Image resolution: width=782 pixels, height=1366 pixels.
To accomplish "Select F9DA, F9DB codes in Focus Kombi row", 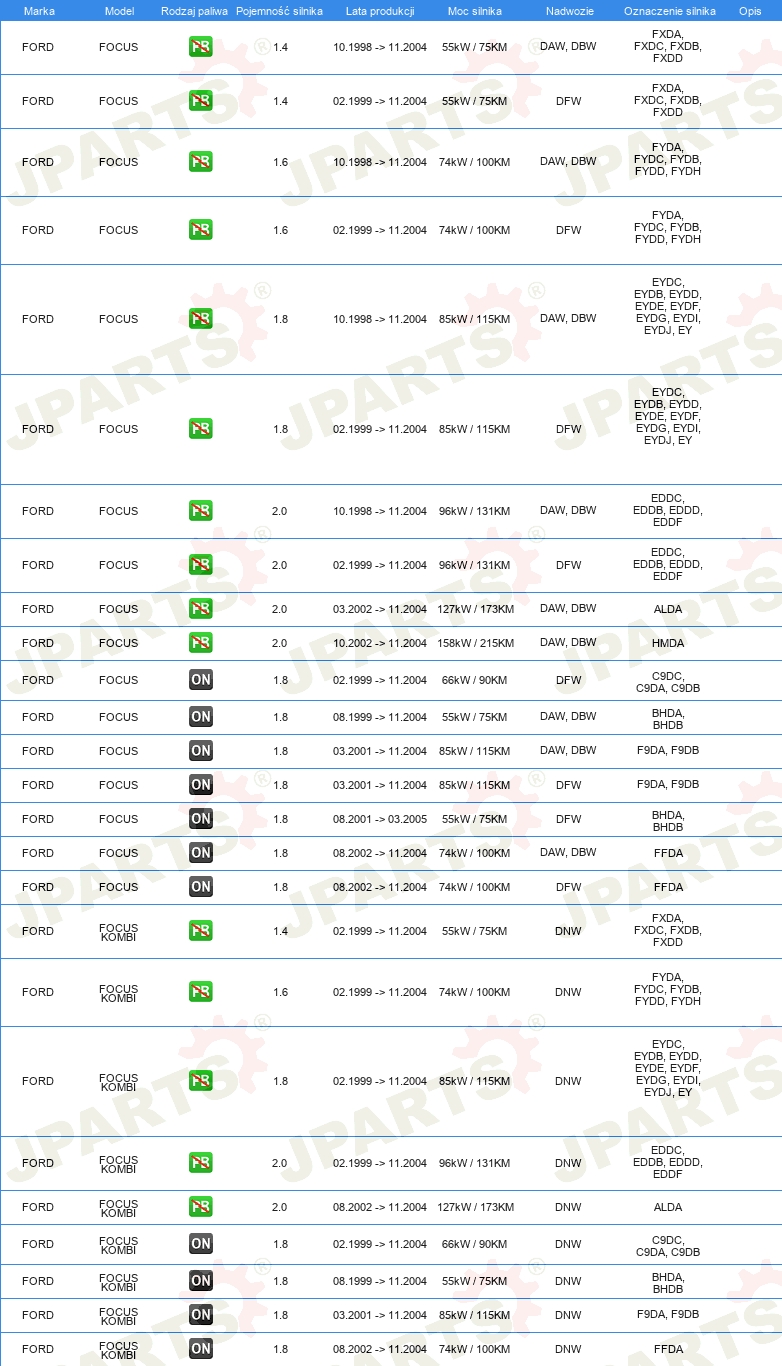I will coord(668,1315).
